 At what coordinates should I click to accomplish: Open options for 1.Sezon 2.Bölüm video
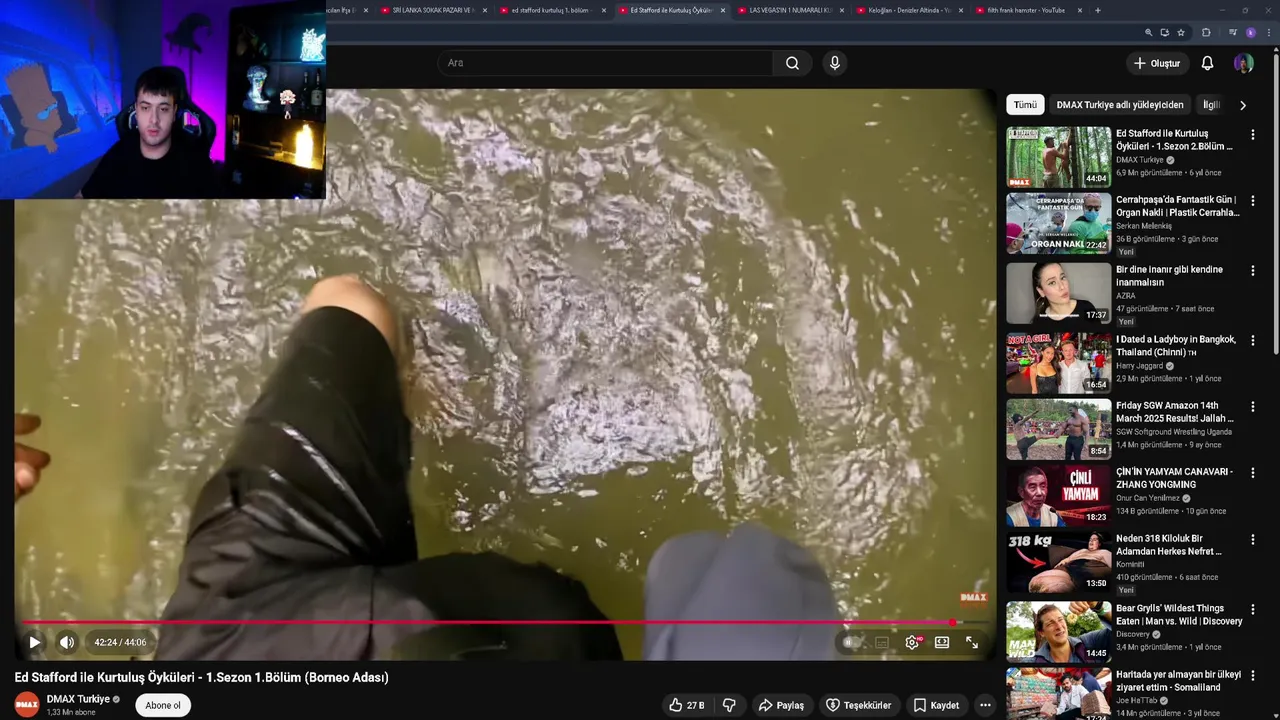pos(1252,134)
